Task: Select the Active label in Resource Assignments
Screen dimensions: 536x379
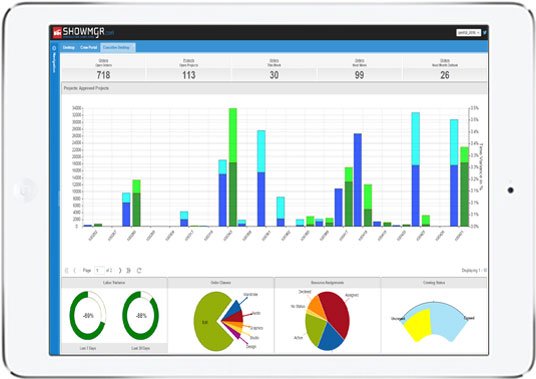Action: [298, 338]
